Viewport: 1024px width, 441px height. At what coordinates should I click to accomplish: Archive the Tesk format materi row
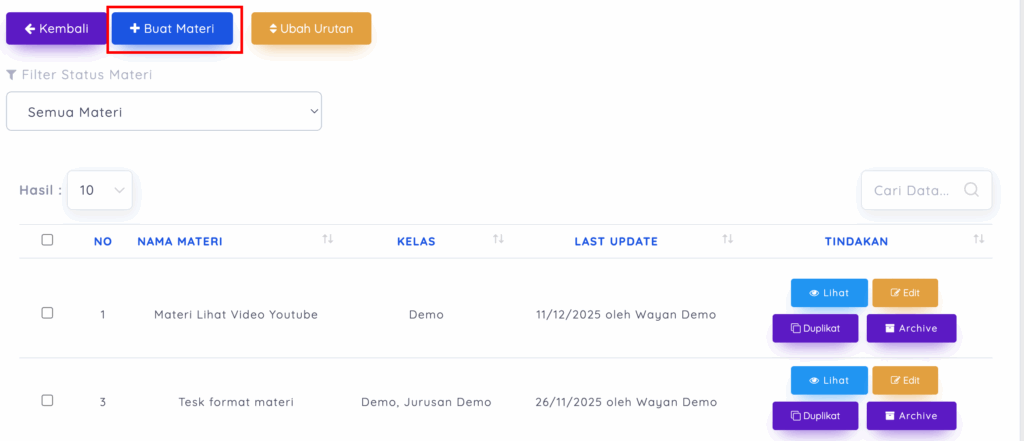click(911, 416)
